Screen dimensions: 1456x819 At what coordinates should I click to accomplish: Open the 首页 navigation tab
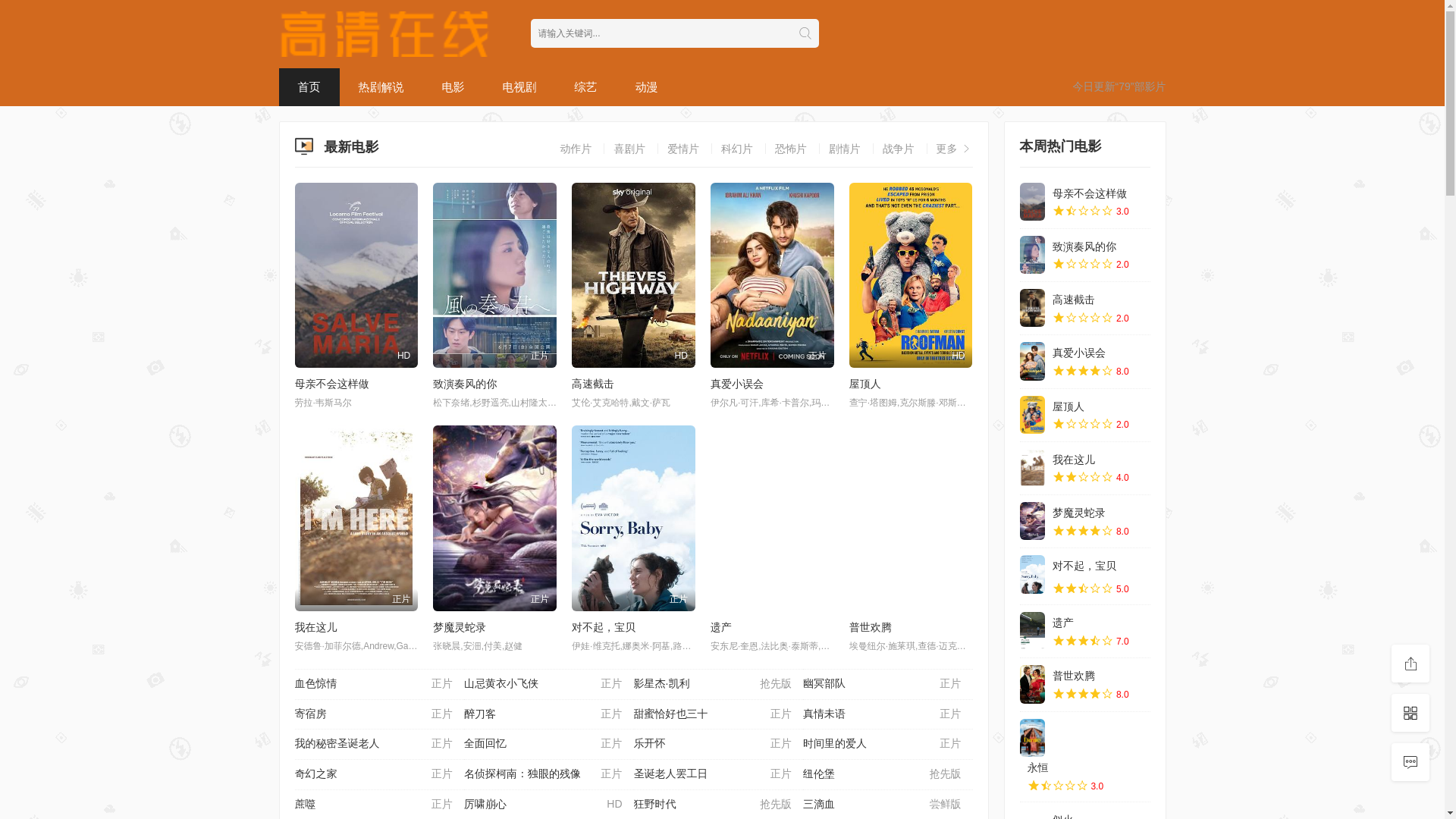[x=309, y=87]
